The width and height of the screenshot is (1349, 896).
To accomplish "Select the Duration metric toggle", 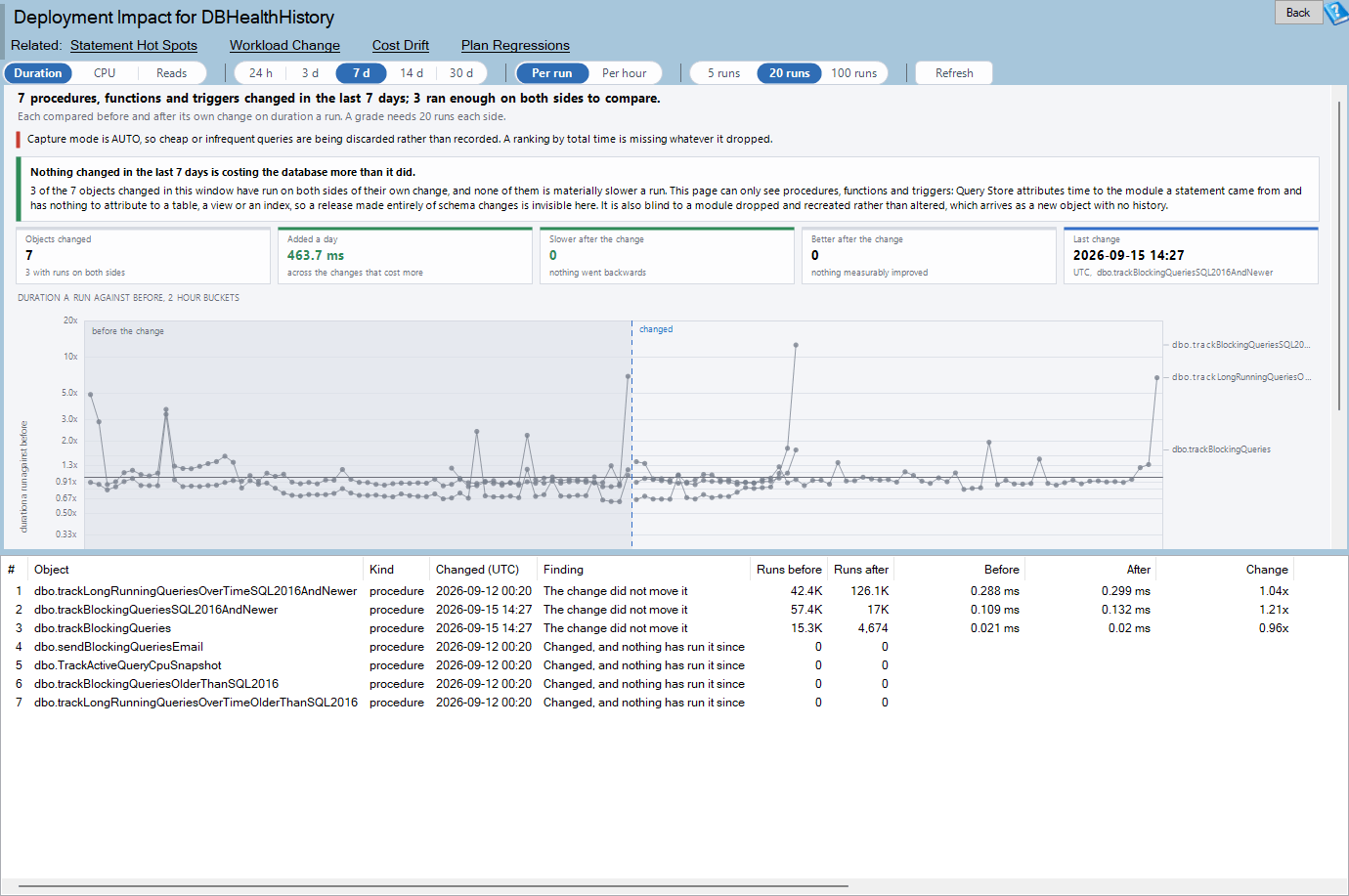I will tap(38, 73).
